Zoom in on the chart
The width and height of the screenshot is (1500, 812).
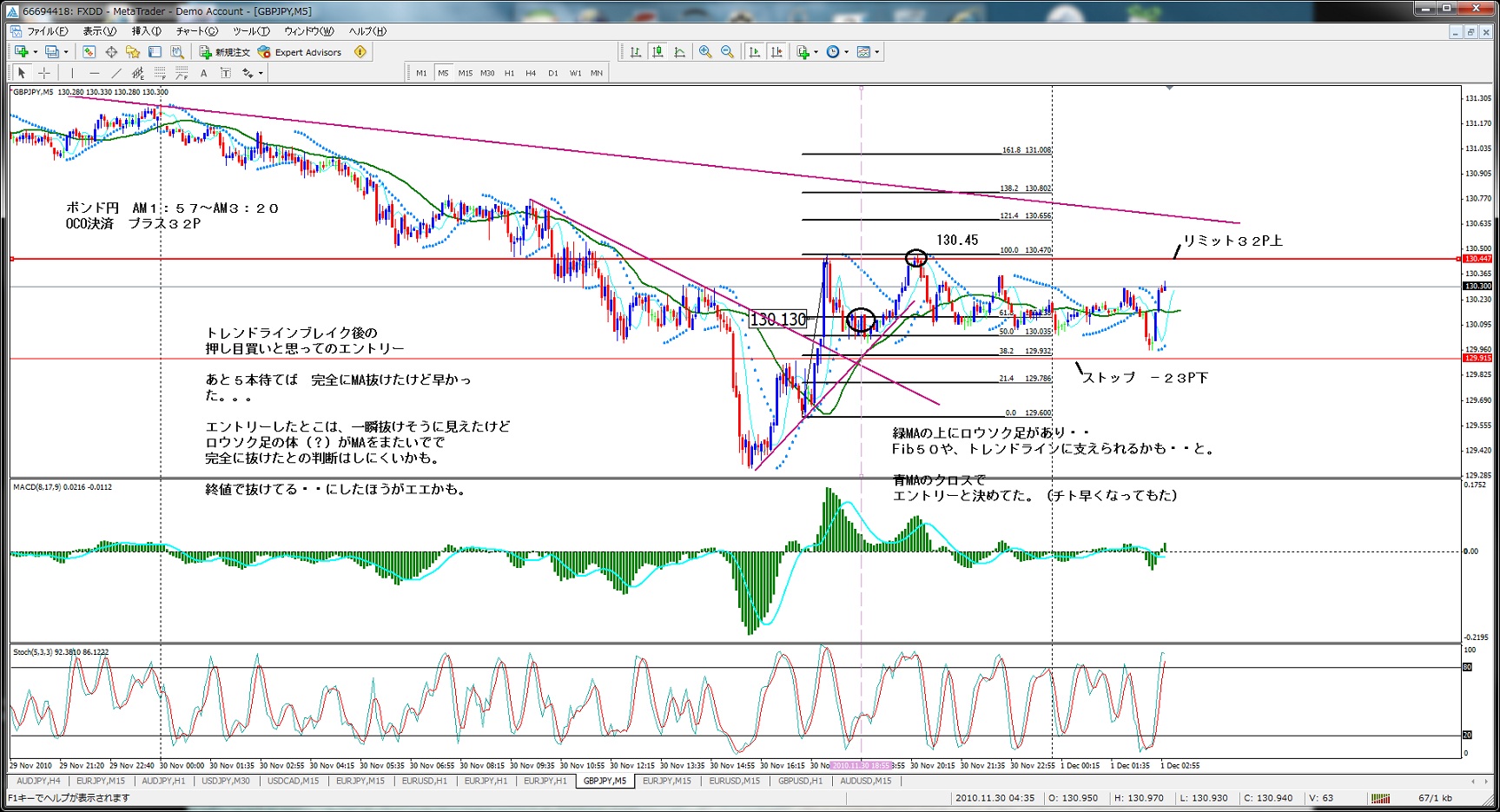[x=705, y=52]
